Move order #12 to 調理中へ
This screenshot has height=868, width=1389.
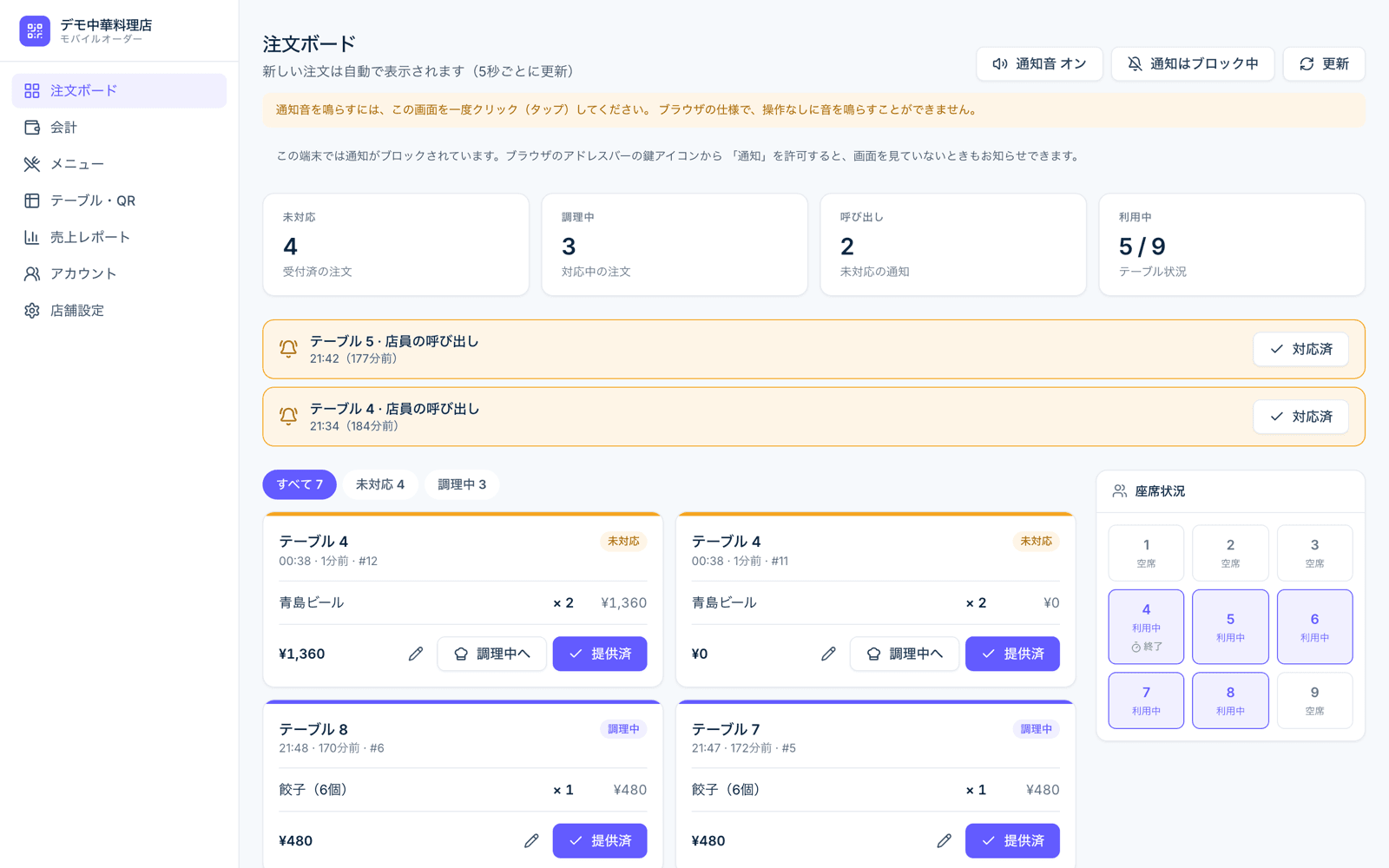tap(491, 654)
